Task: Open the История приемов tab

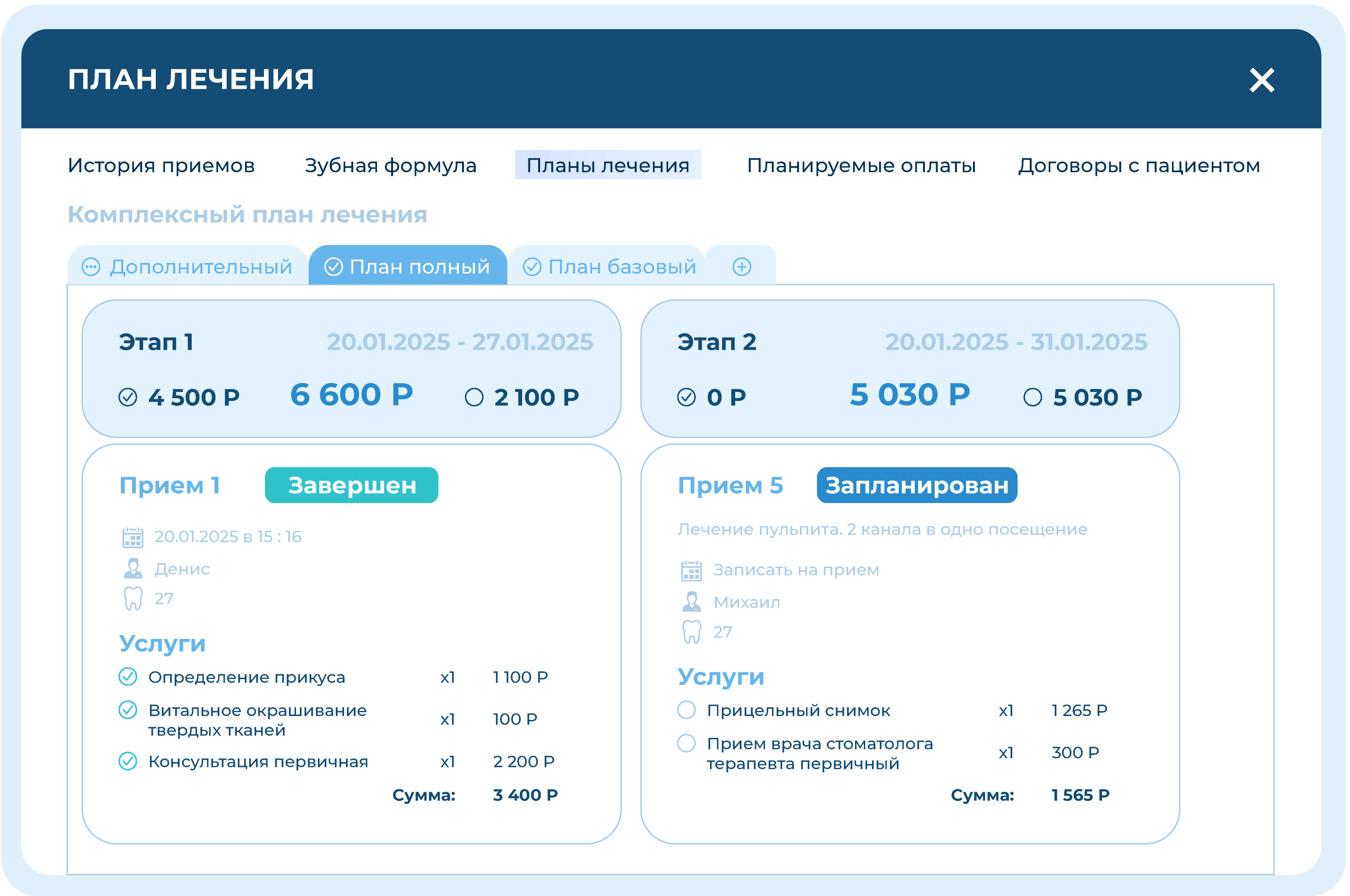Action: pos(161,166)
